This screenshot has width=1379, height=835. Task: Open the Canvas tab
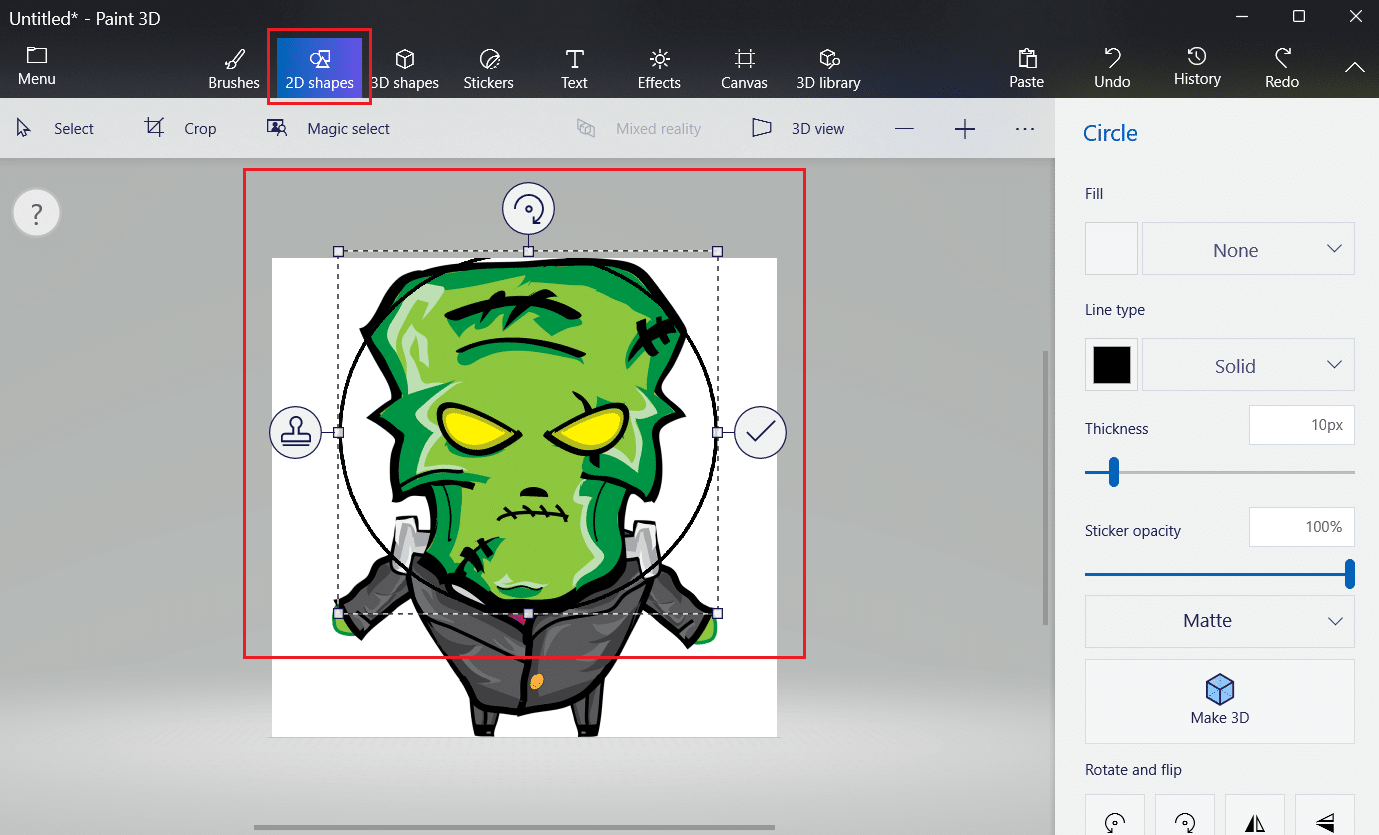tap(744, 68)
